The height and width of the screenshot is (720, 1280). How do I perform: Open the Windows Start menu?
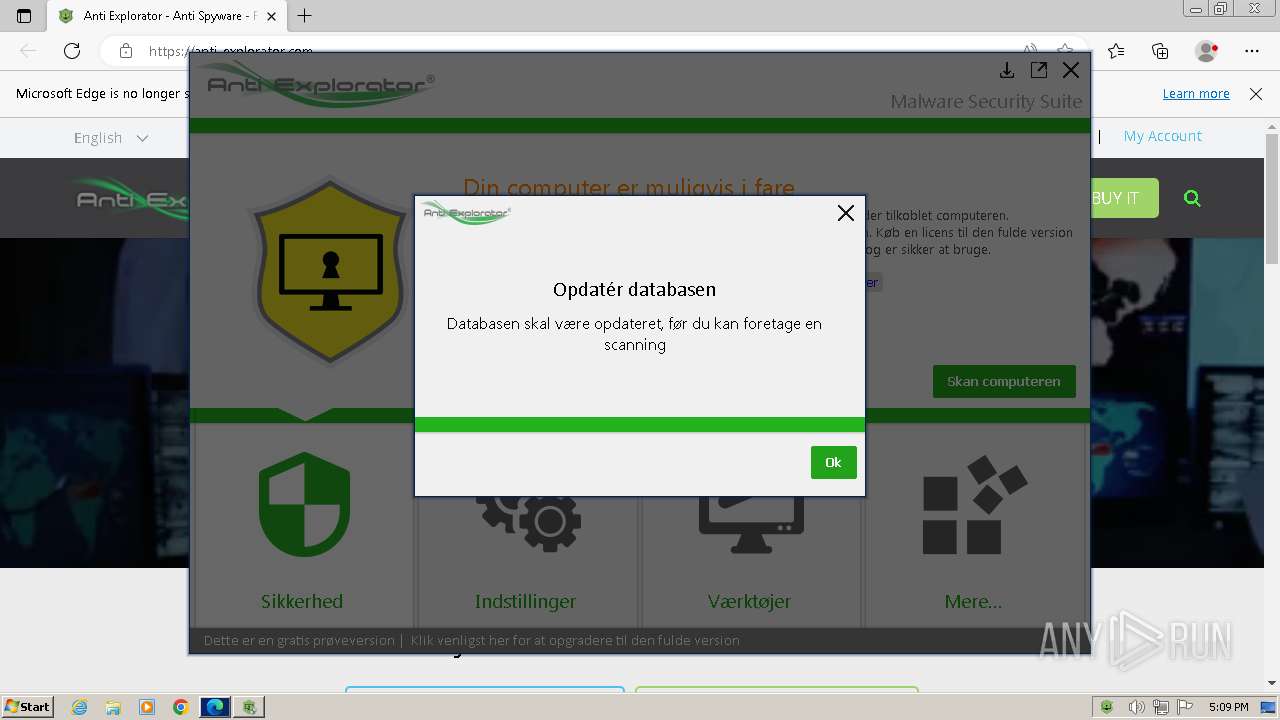(27, 706)
